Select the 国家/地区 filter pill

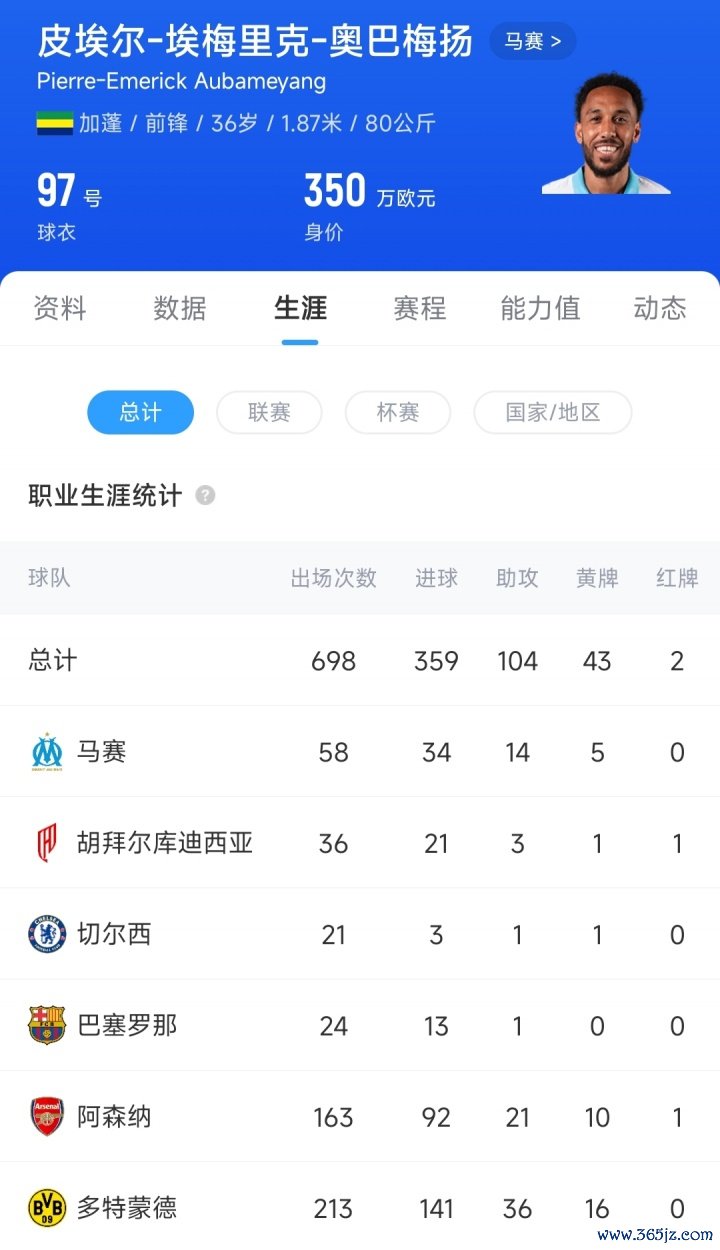[x=552, y=412]
